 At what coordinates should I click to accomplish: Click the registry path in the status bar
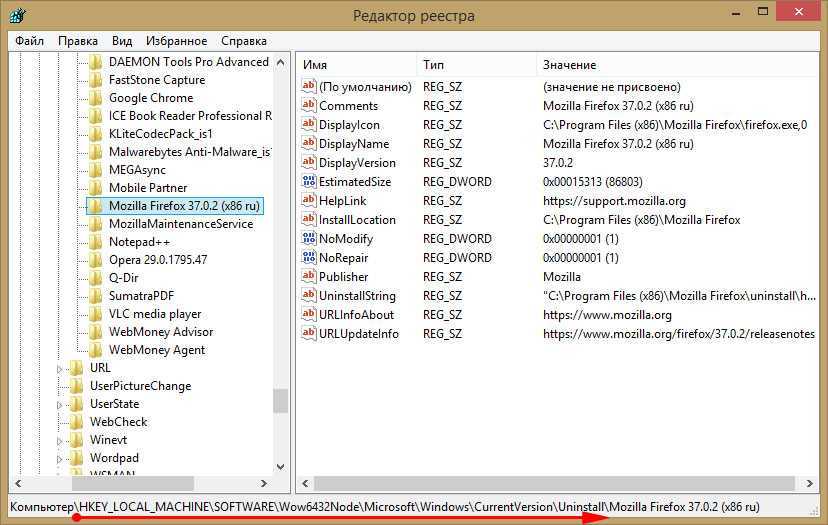(384, 507)
